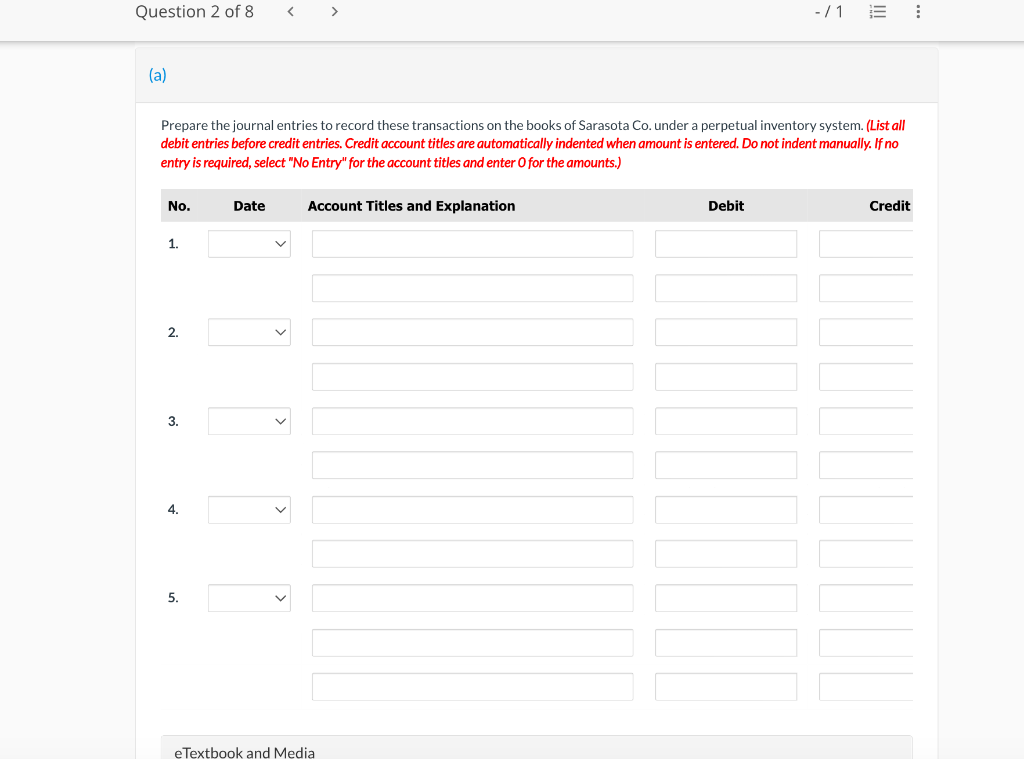Go to the next question arrow
Screen dimensions: 1024x759
(334, 12)
